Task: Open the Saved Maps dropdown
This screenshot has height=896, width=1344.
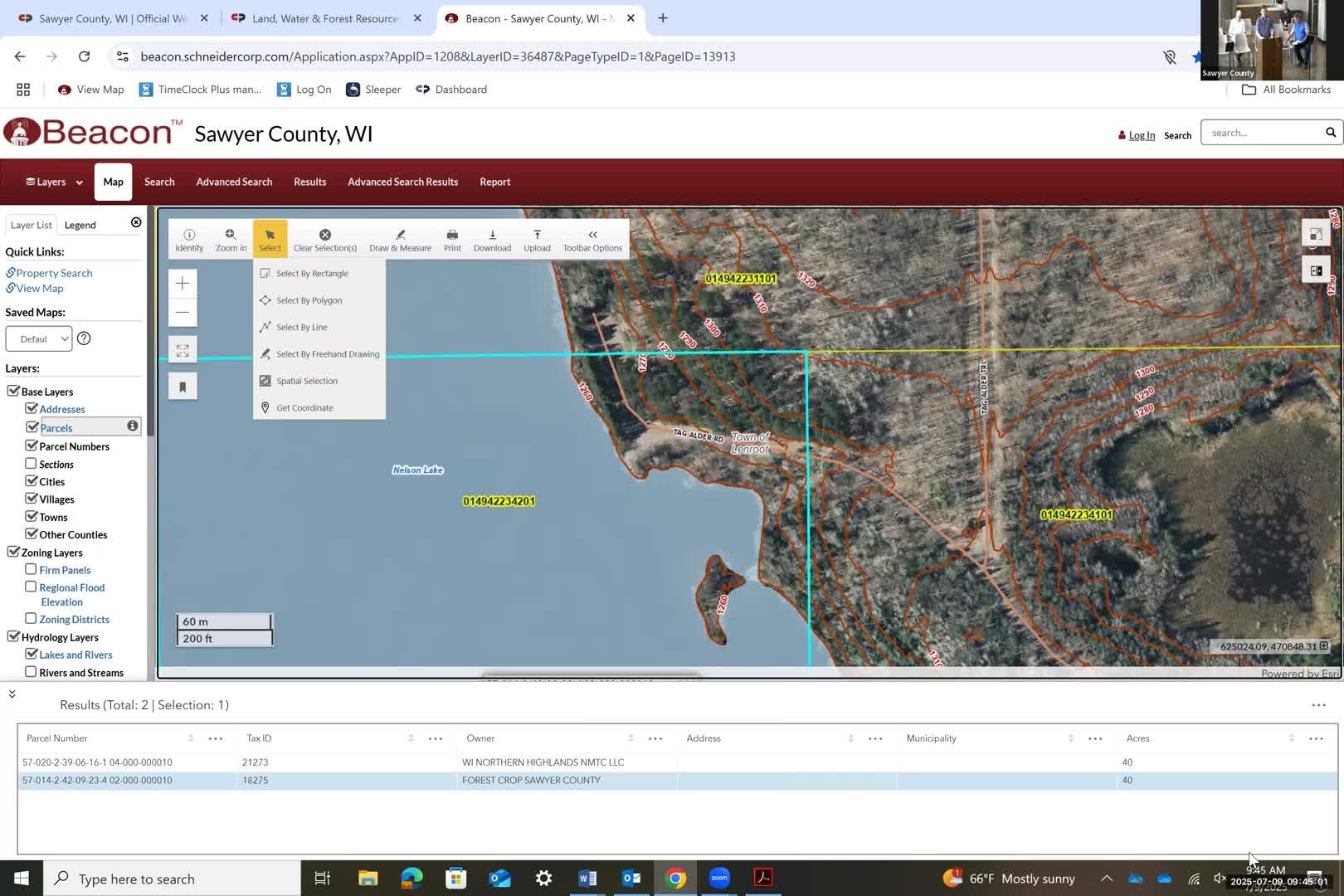Action: [40, 338]
